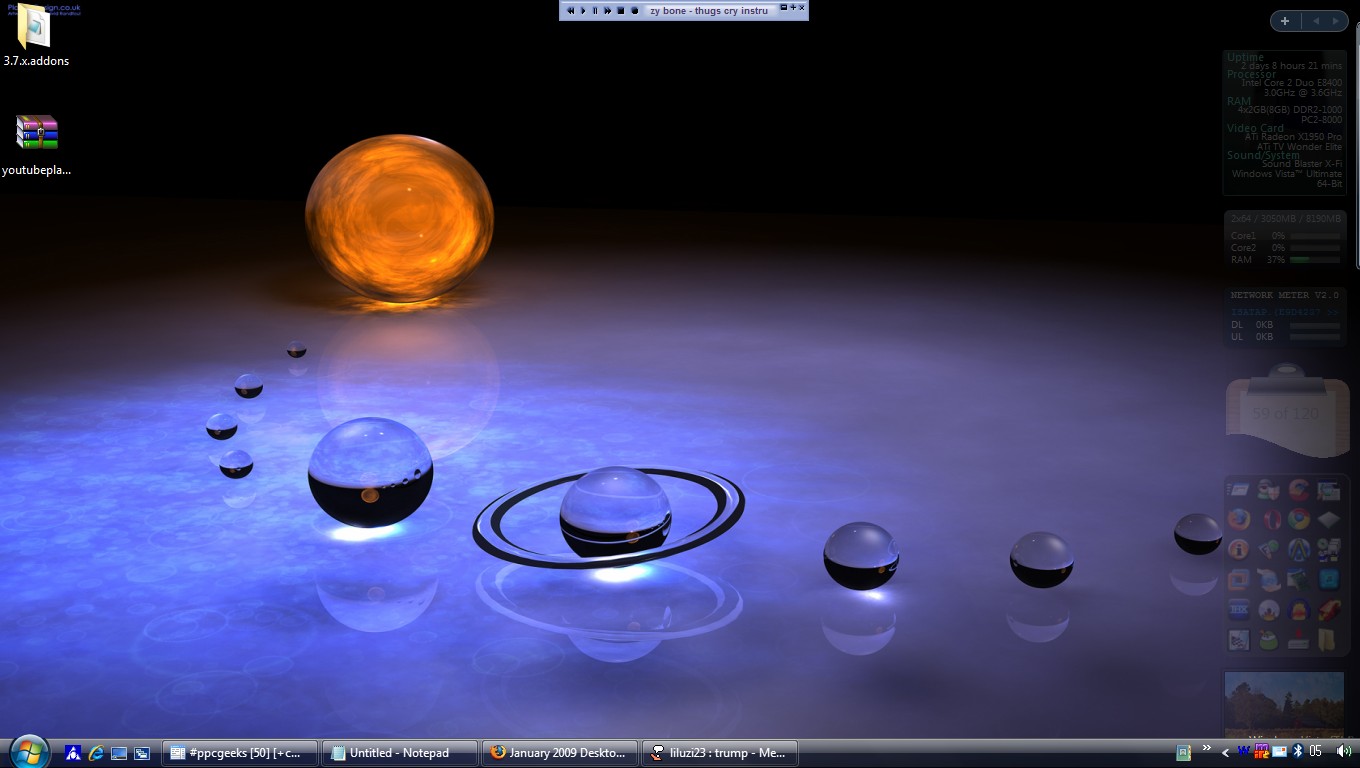Switch to #ppcgeeks chat taskbar window
1360x768 pixels.
[240, 753]
